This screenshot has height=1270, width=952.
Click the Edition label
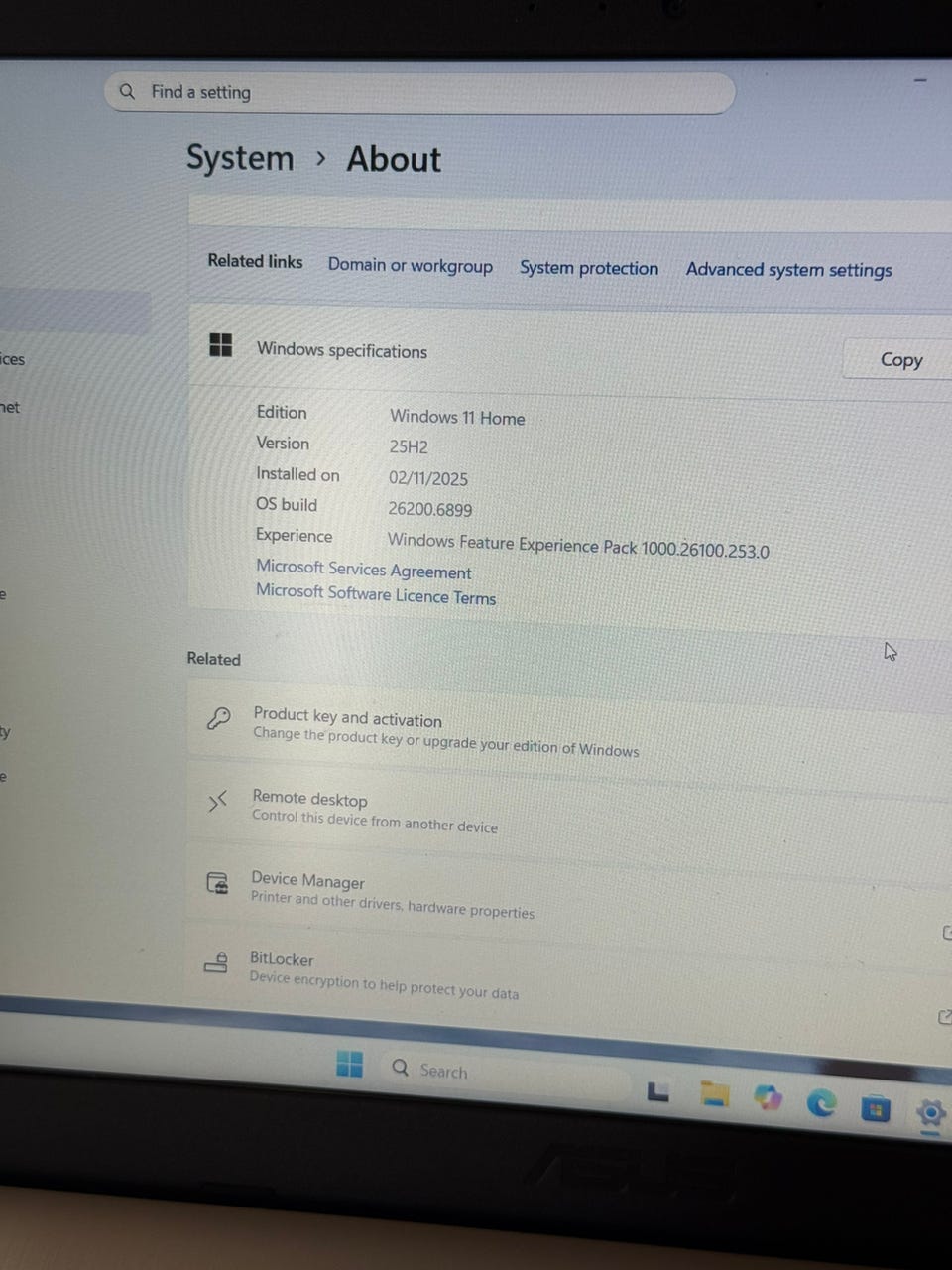point(282,412)
